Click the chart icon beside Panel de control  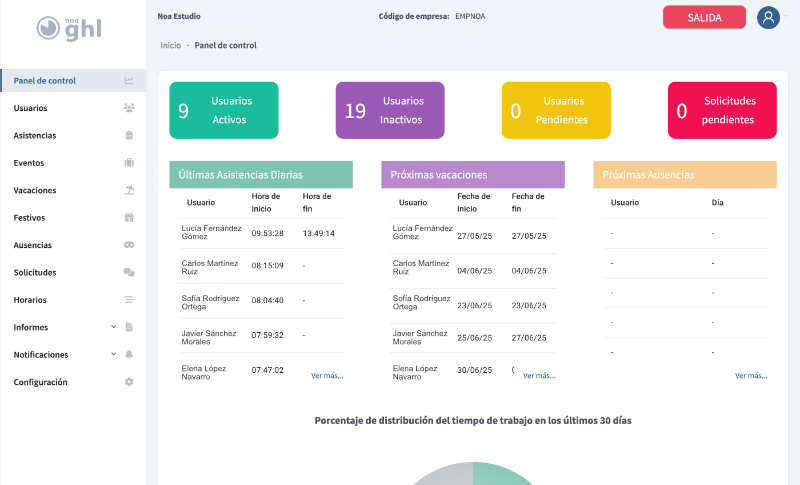pyautogui.click(x=129, y=81)
